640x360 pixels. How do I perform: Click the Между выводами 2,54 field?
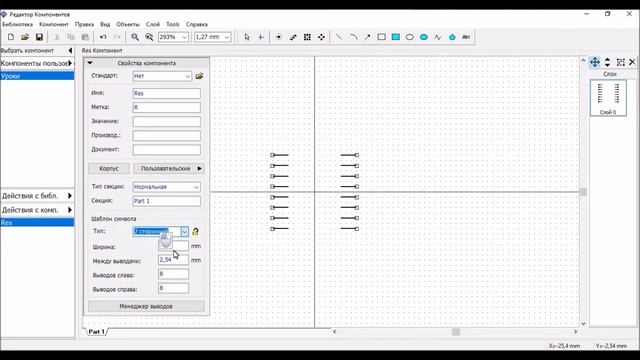pos(173,260)
